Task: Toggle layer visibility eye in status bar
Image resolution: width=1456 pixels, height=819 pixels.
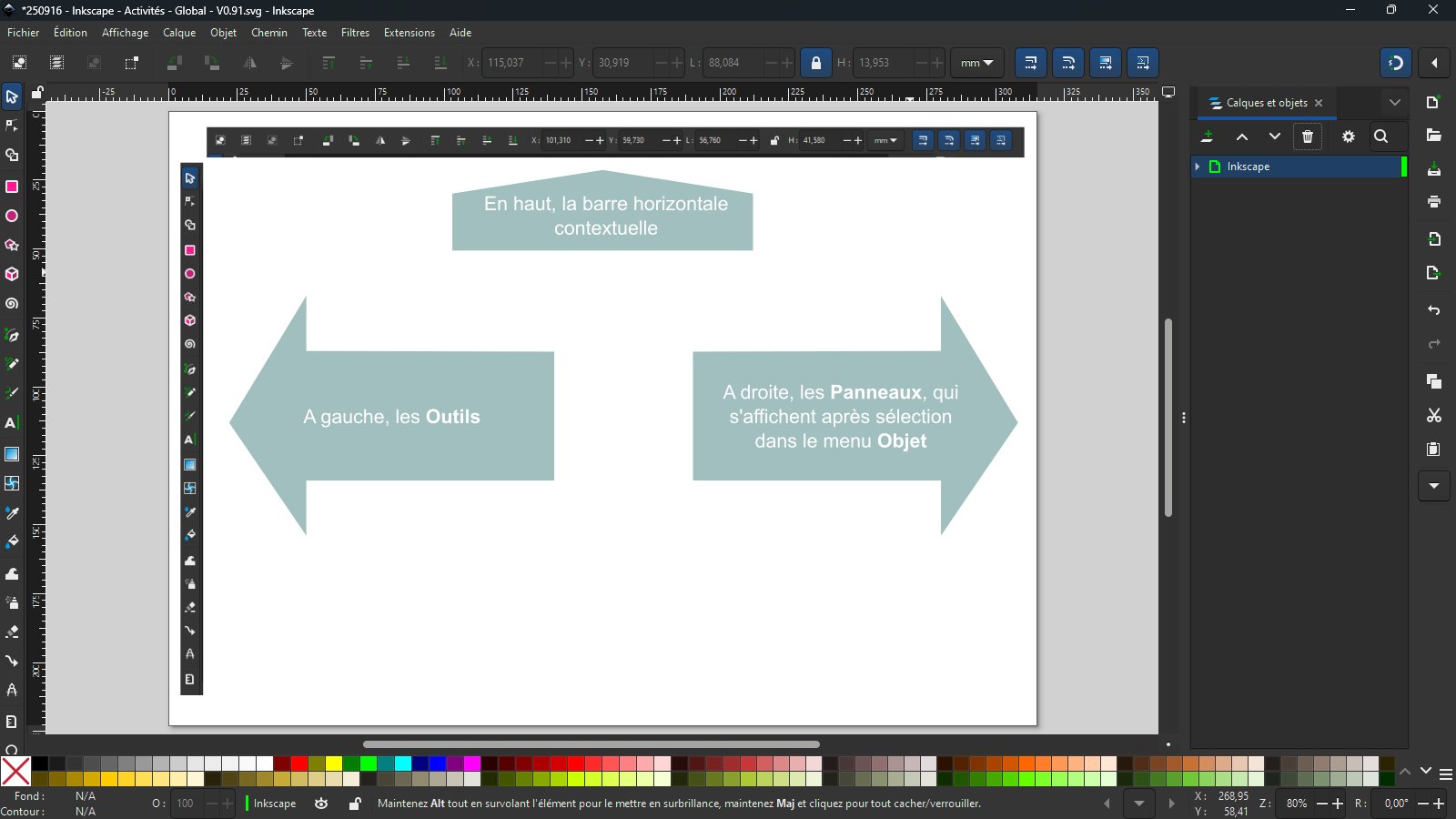Action: tap(321, 804)
